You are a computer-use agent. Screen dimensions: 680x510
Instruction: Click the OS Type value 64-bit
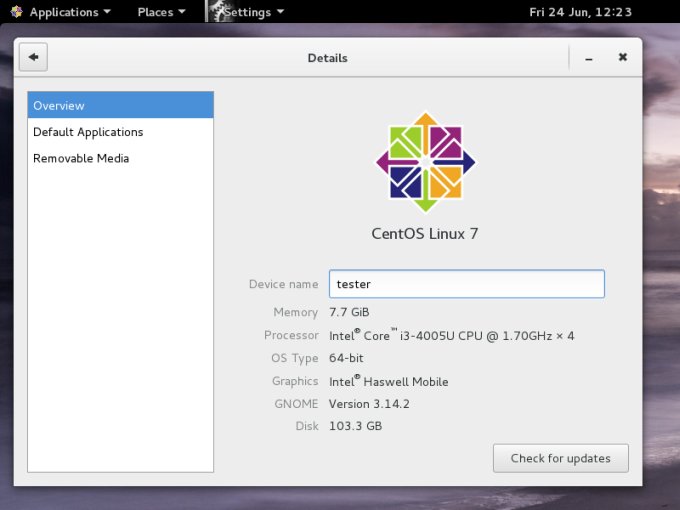click(346, 358)
